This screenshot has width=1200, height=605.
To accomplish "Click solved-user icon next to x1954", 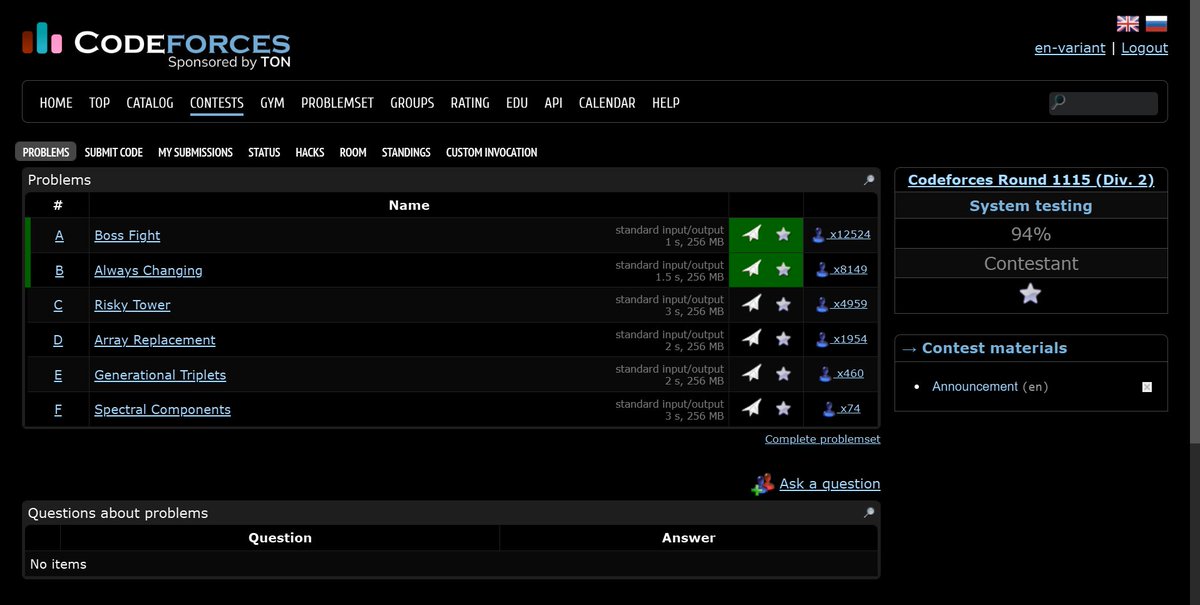I will [822, 339].
